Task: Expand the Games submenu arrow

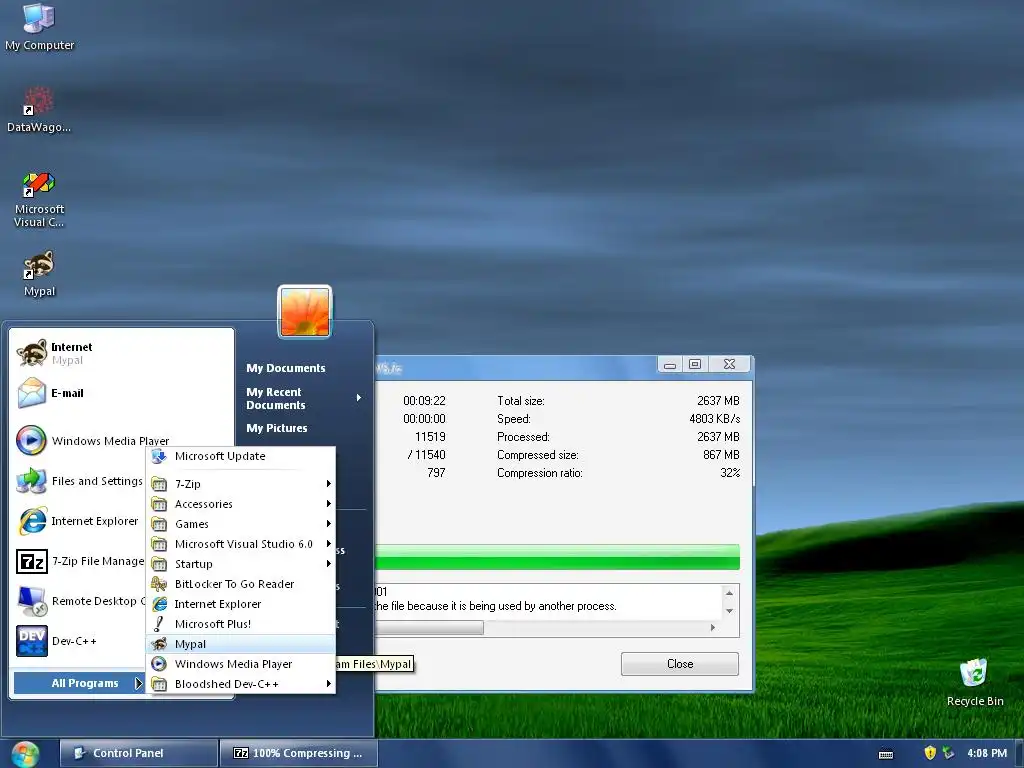Action: point(328,524)
